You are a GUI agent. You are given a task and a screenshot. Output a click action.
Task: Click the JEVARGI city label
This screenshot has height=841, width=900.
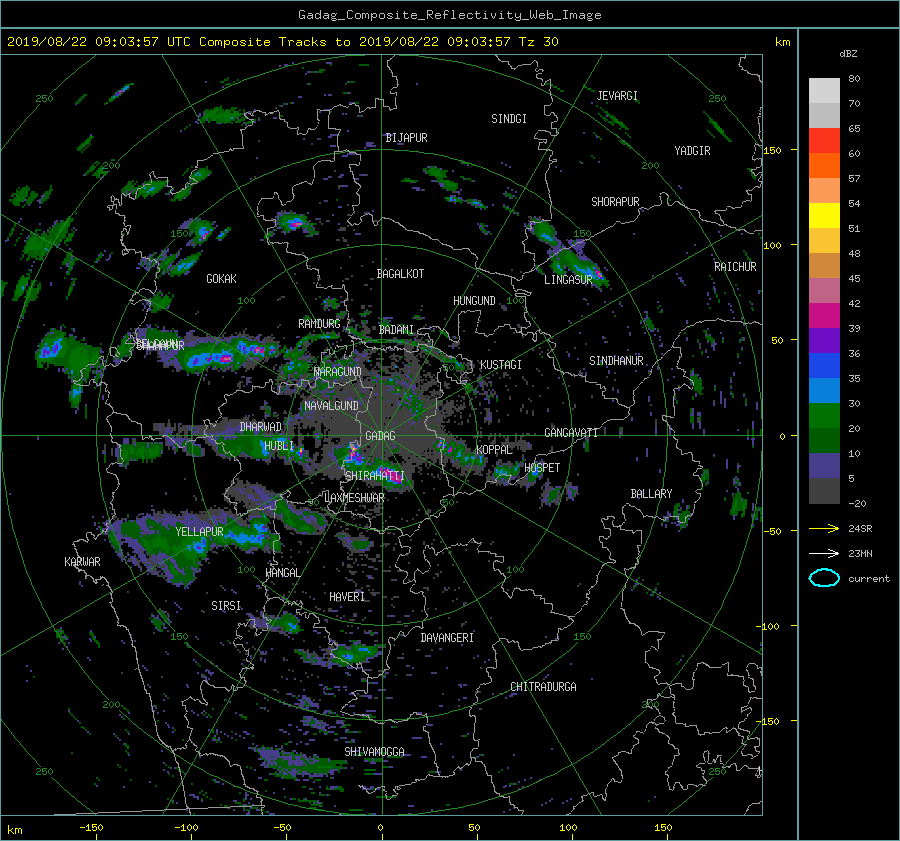(x=617, y=96)
